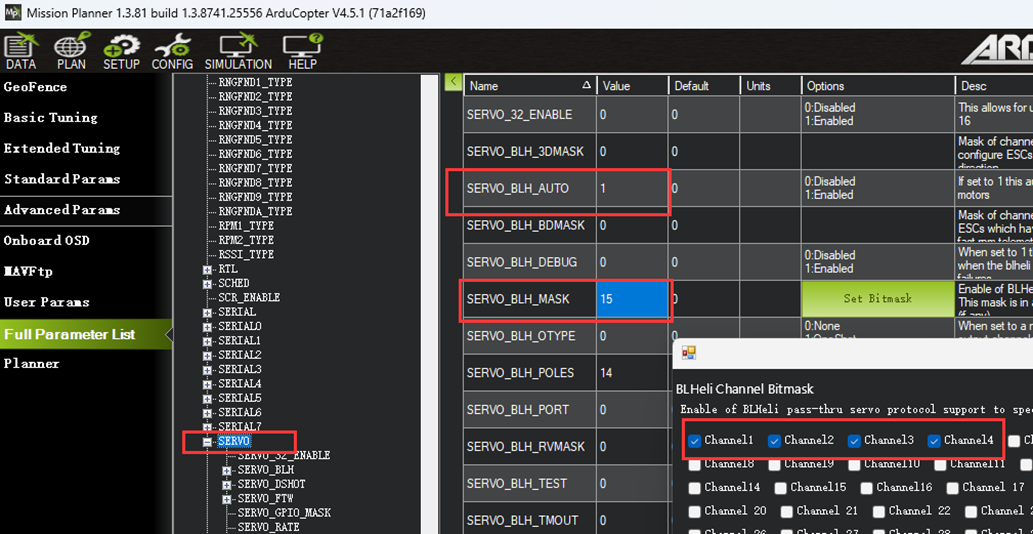Select the SERVO_32_ENABLE name cell in table
The width and height of the screenshot is (1033, 534).
pos(530,115)
